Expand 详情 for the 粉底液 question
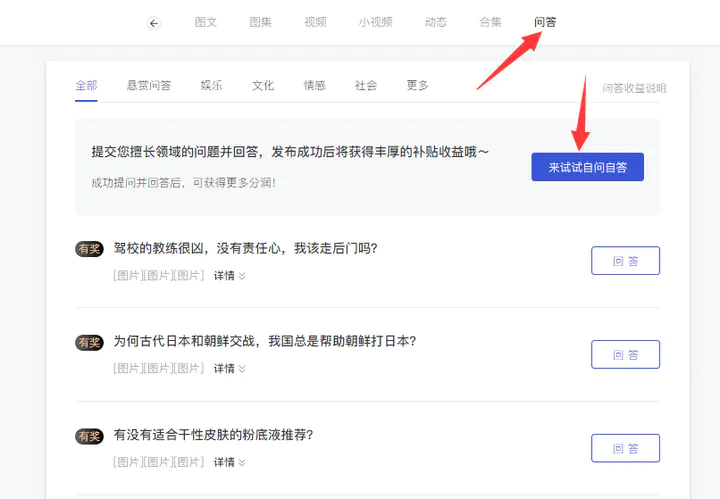Image resolution: width=720 pixels, height=499 pixels. 230,462
